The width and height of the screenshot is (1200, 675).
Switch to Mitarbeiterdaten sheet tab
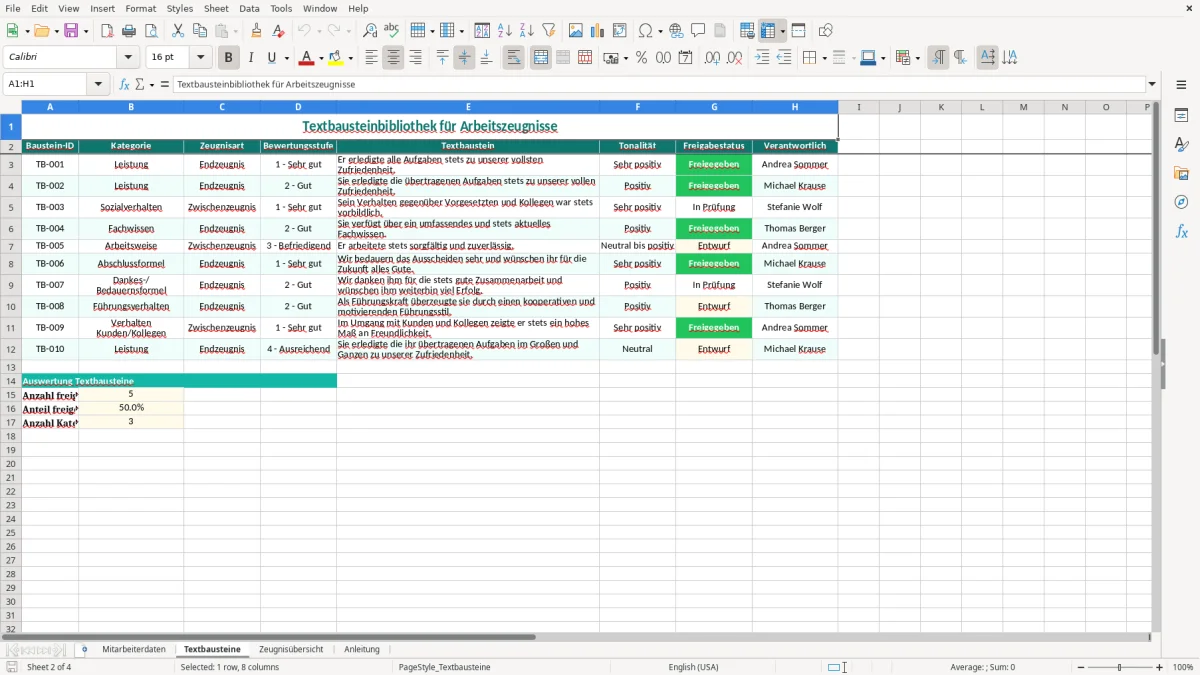(x=134, y=649)
